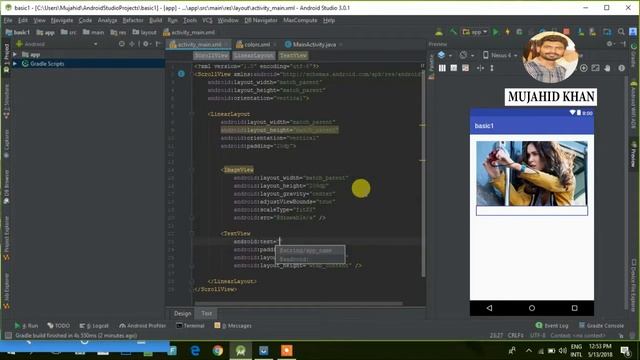The height and width of the screenshot is (360, 640).
Task: Click the Apply Changes lightning icon
Action: coord(507,32)
